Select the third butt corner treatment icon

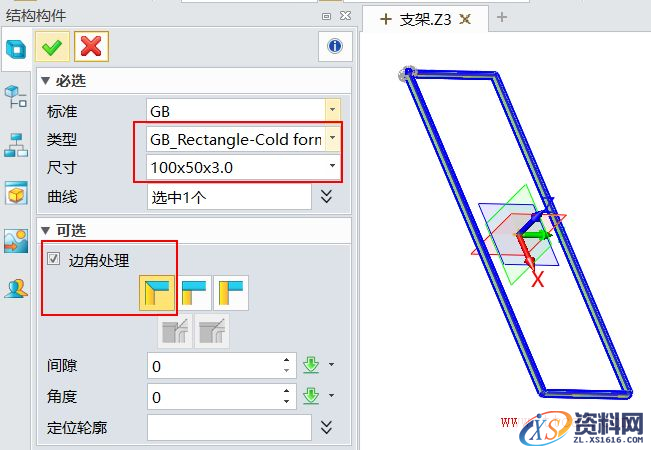click(231, 293)
